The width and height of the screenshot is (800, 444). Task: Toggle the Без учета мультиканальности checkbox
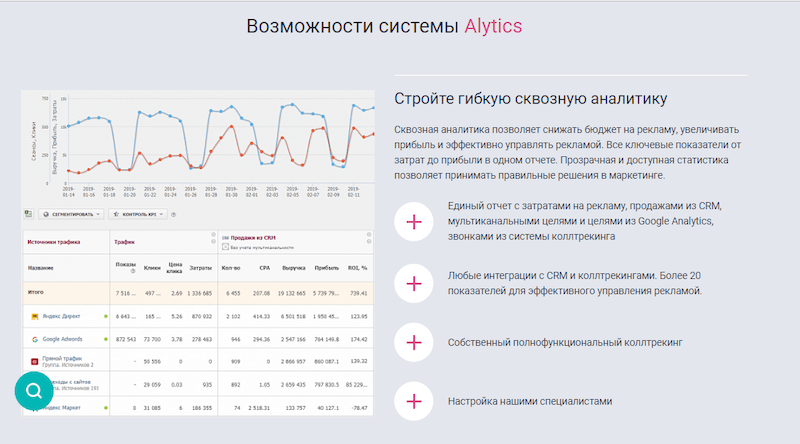[225, 247]
